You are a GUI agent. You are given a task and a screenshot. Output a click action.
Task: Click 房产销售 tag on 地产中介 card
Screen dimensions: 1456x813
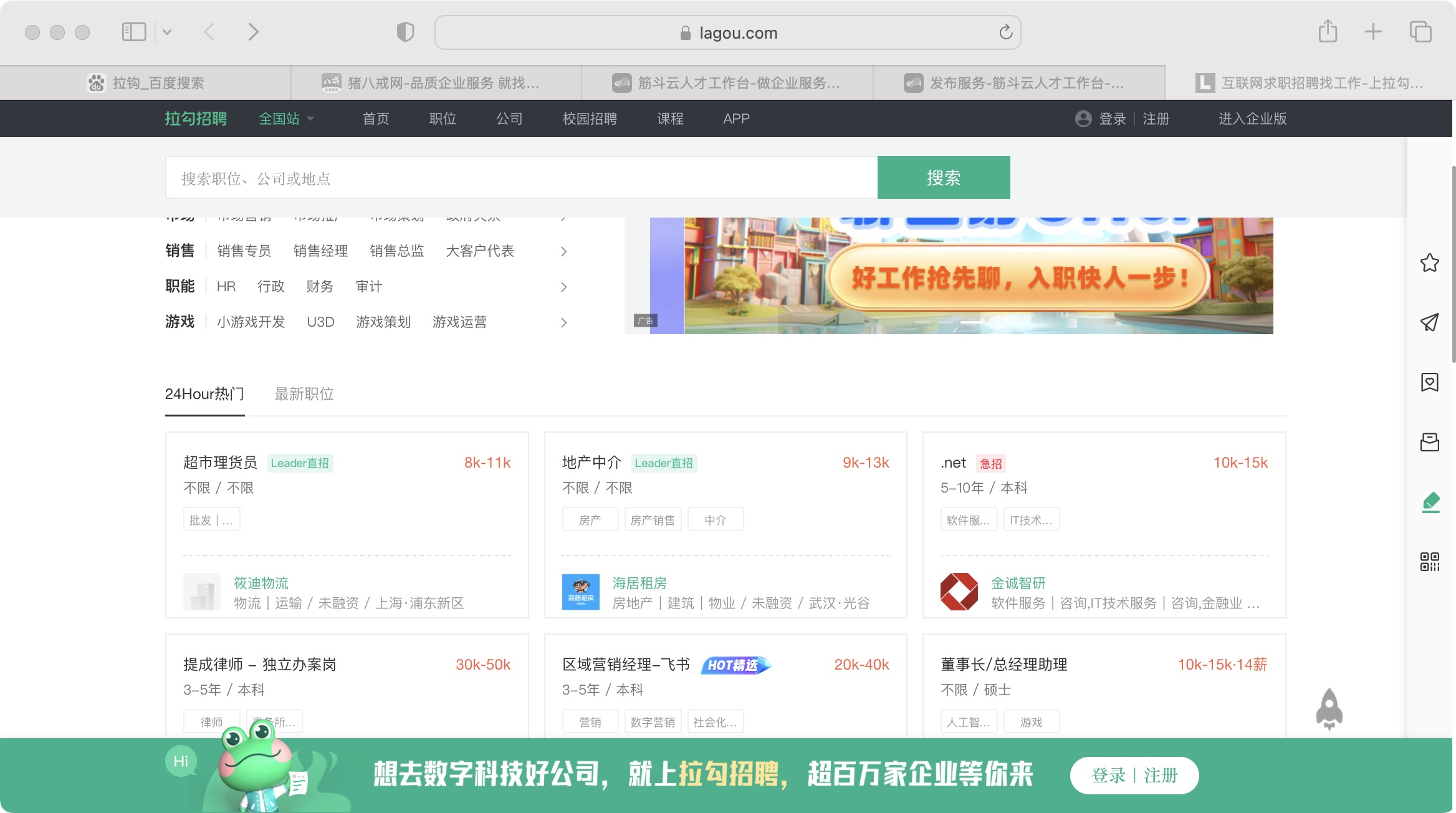[653, 520]
